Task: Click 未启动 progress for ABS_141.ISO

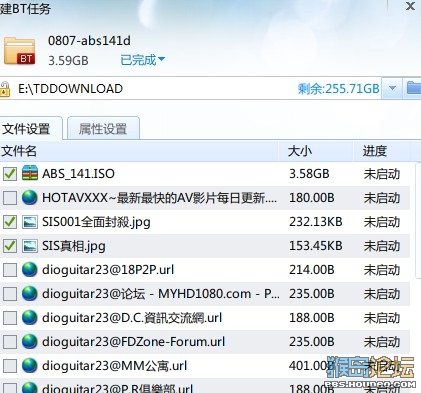Action: click(x=382, y=174)
